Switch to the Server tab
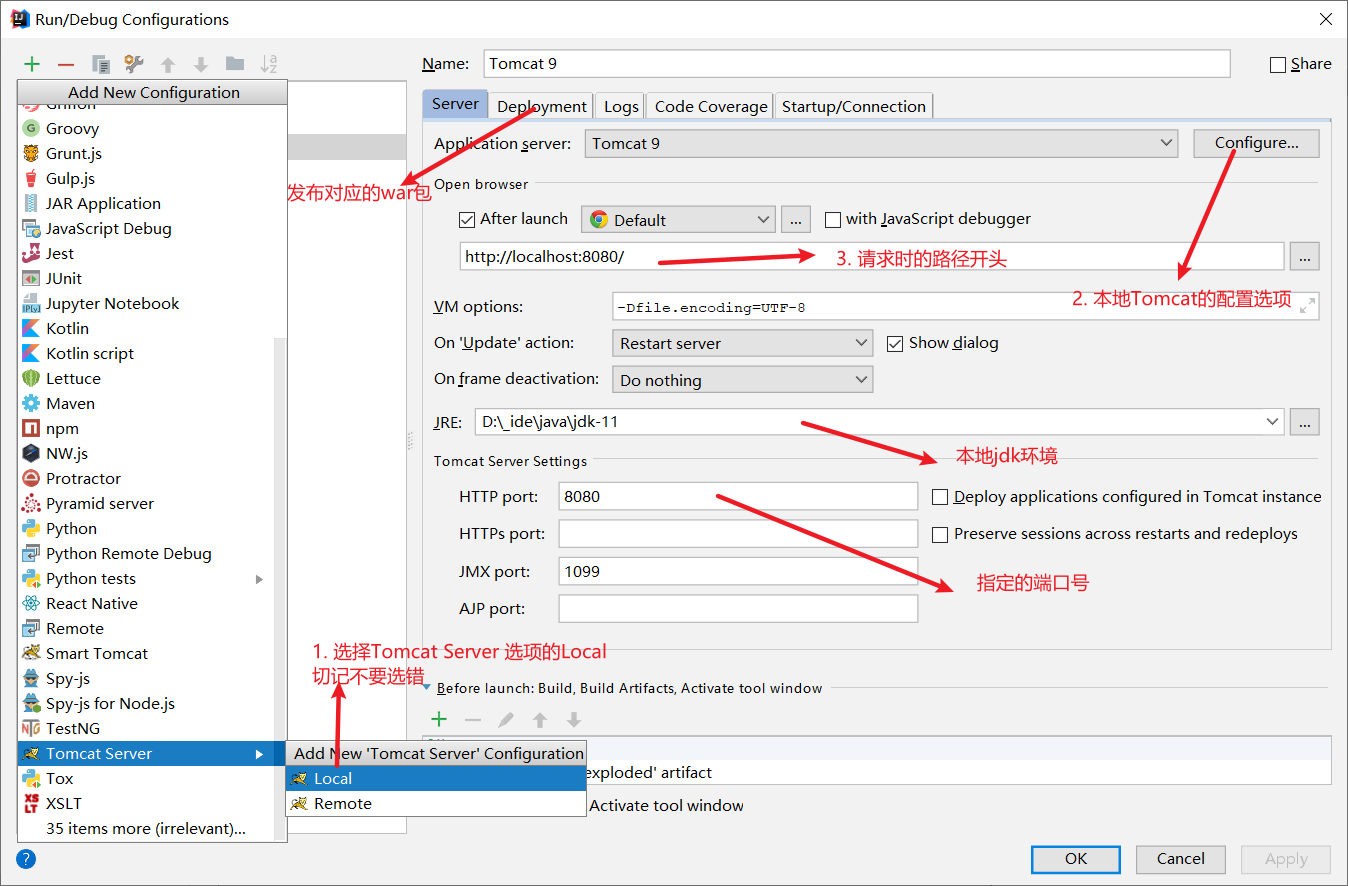Image resolution: width=1348 pixels, height=886 pixels. [x=456, y=104]
